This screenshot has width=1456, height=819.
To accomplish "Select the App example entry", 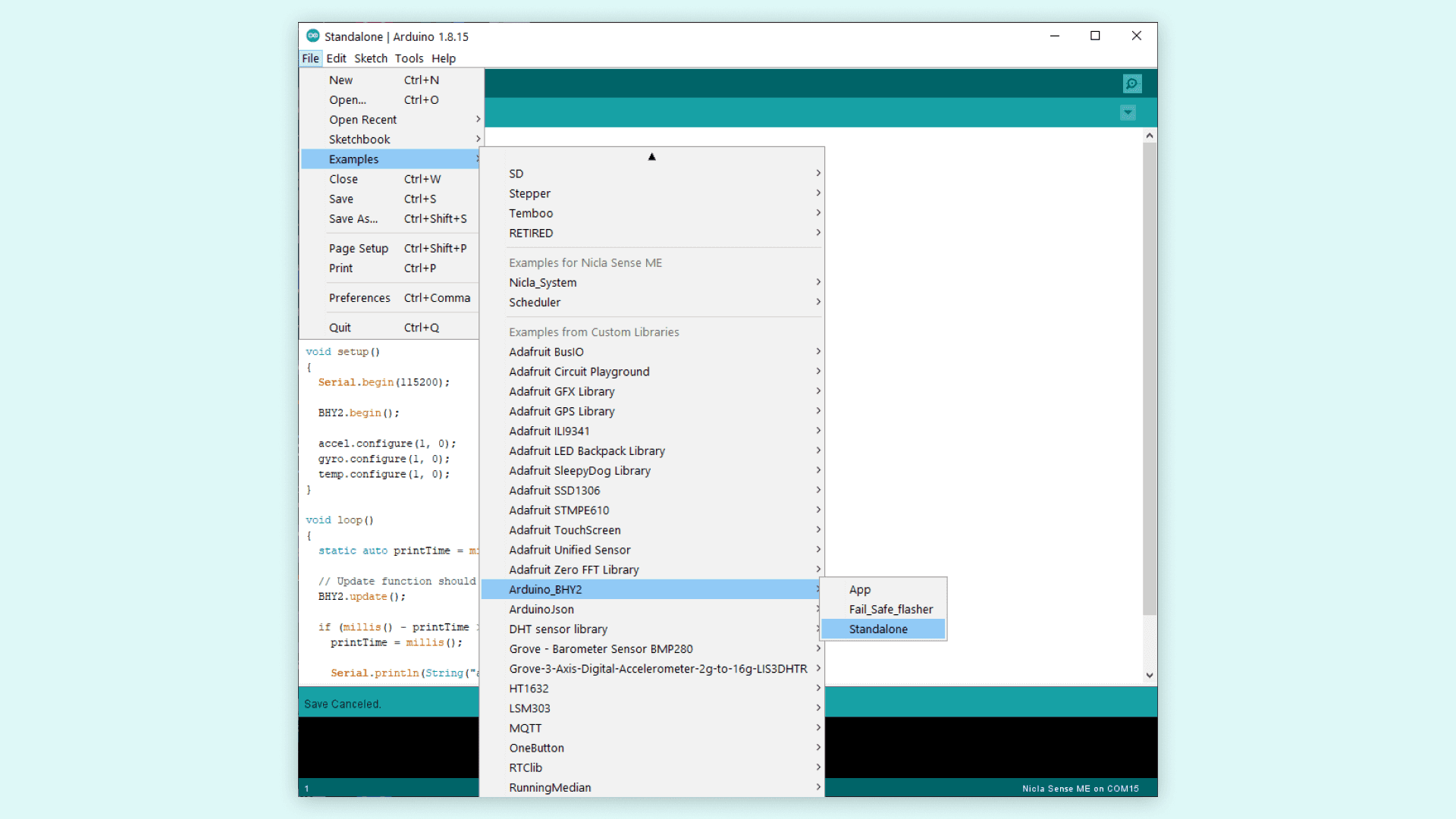I will (859, 589).
